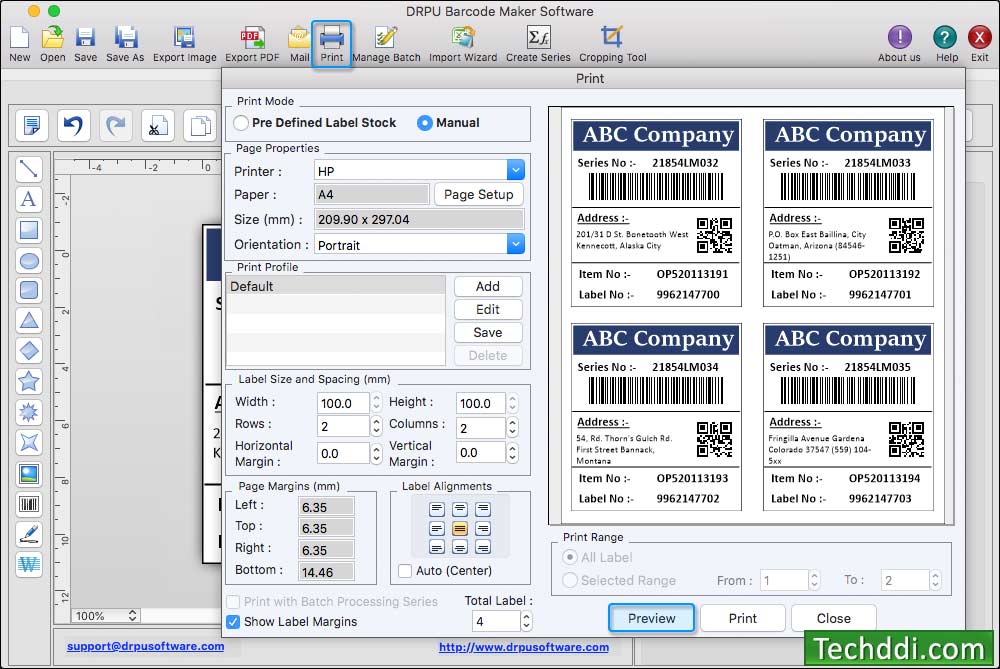Click the Page Setup button
Screen dimensions: 1000x669
pyautogui.click(x=478, y=195)
